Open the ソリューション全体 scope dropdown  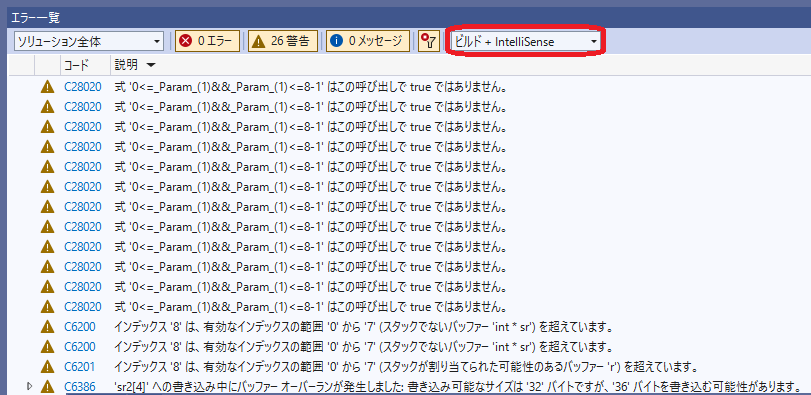[x=88, y=42]
